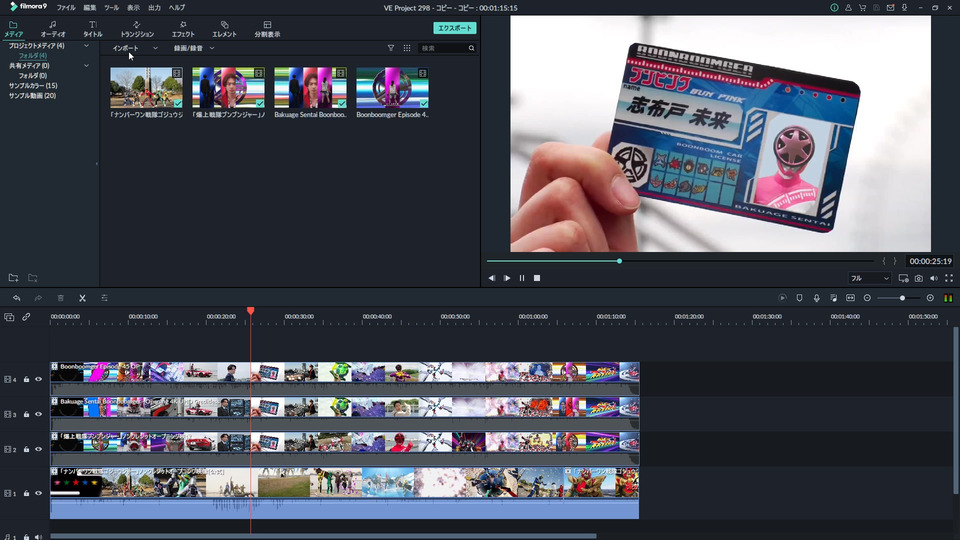Step back with the previous frame button
The image size is (960, 540).
click(492, 279)
